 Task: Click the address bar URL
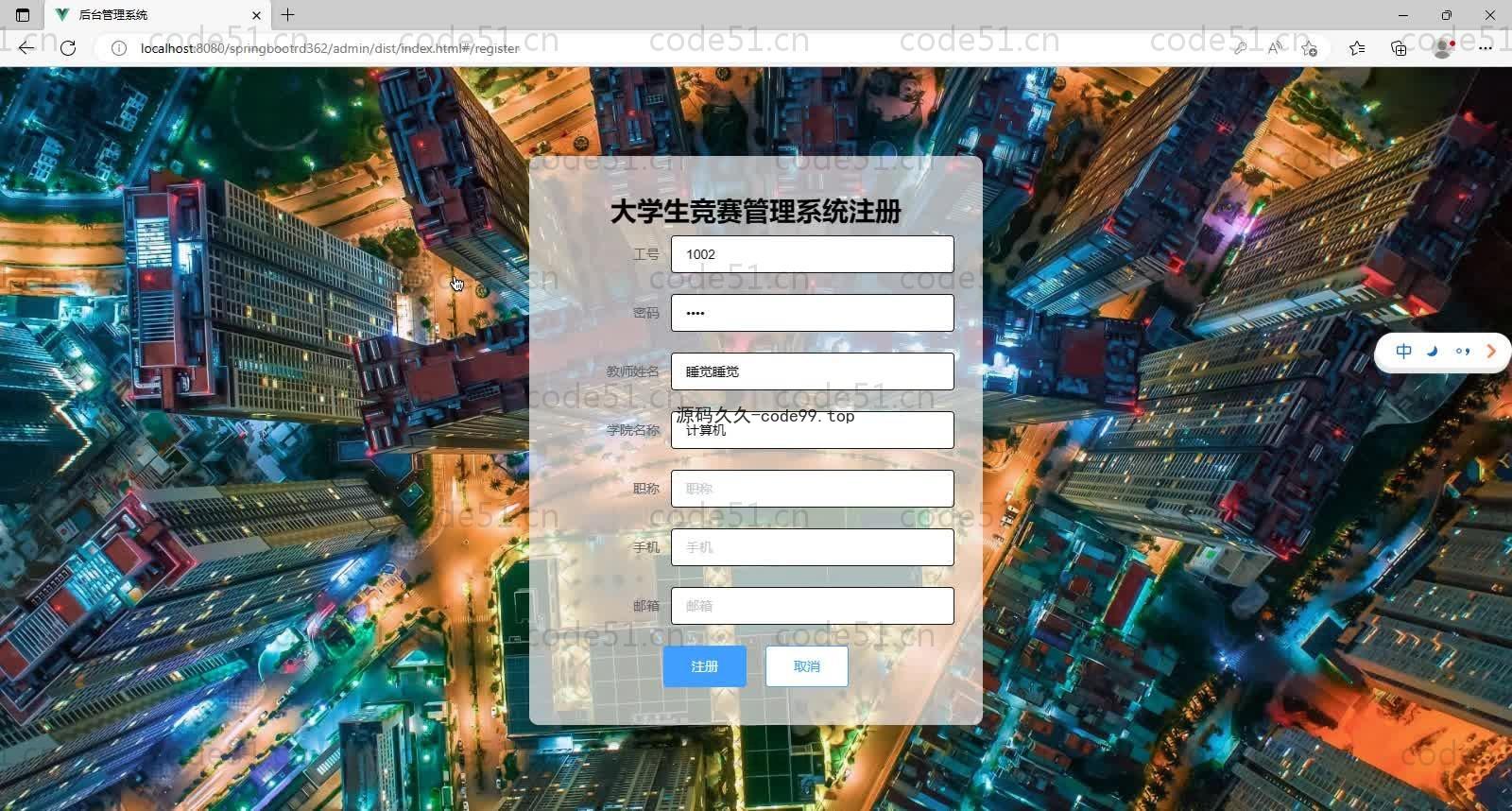330,48
